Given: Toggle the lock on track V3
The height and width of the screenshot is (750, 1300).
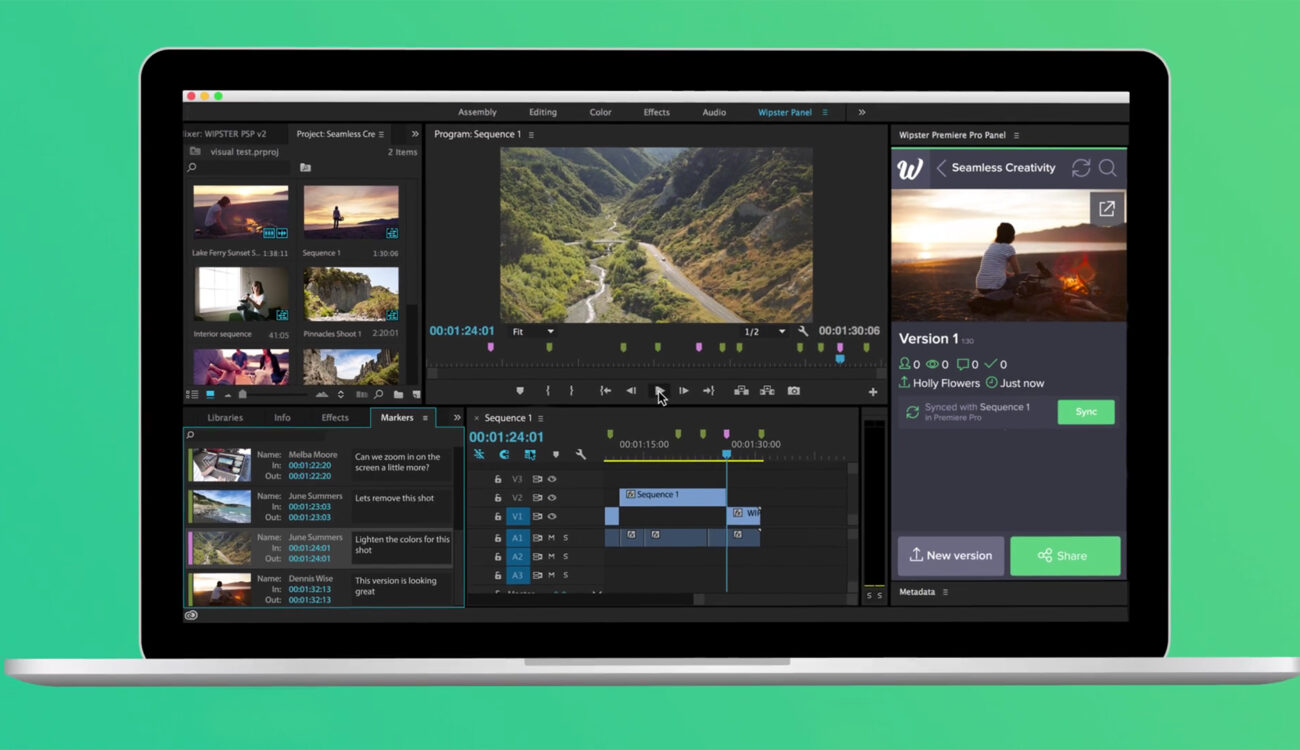Looking at the screenshot, I should click(498, 479).
